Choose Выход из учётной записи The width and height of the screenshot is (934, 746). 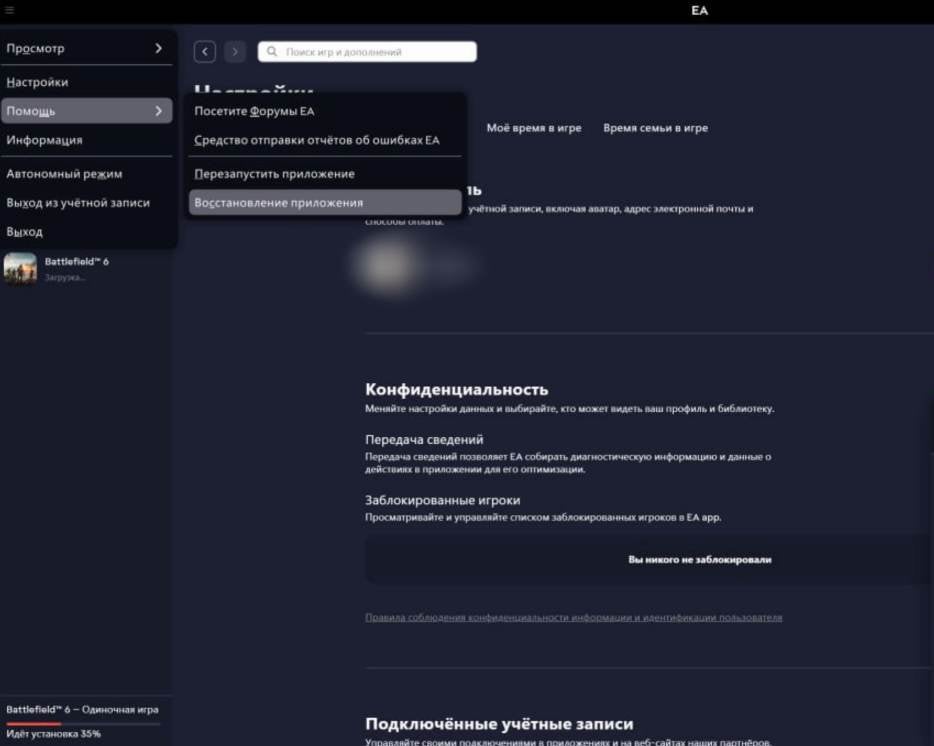[78, 202]
